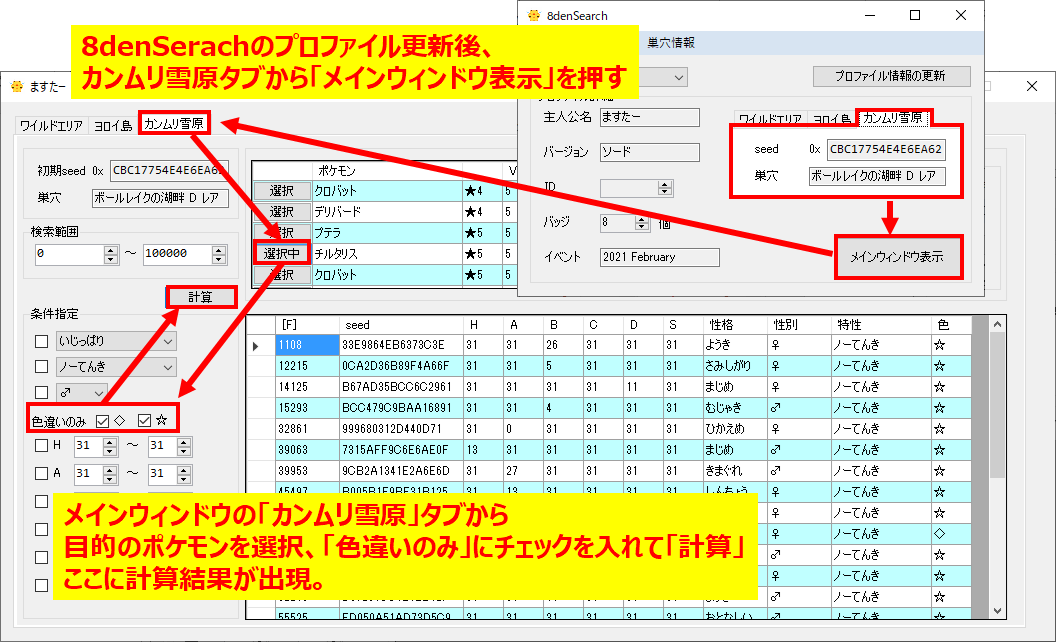Select the クロバット ★4 row button
Screen dimensions: 1056x642
[282, 191]
